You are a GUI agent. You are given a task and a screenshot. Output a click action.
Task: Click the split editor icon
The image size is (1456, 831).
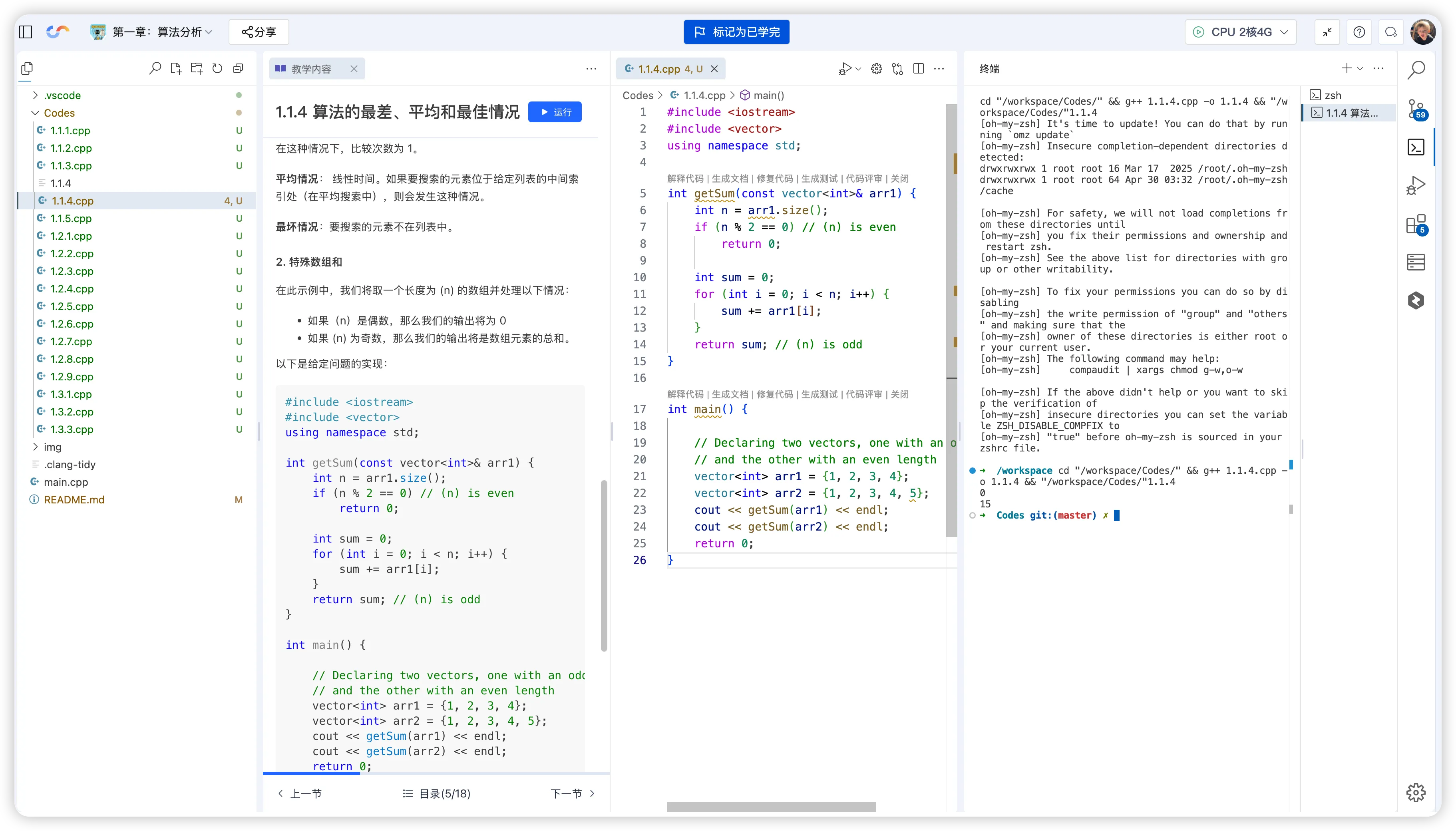918,68
